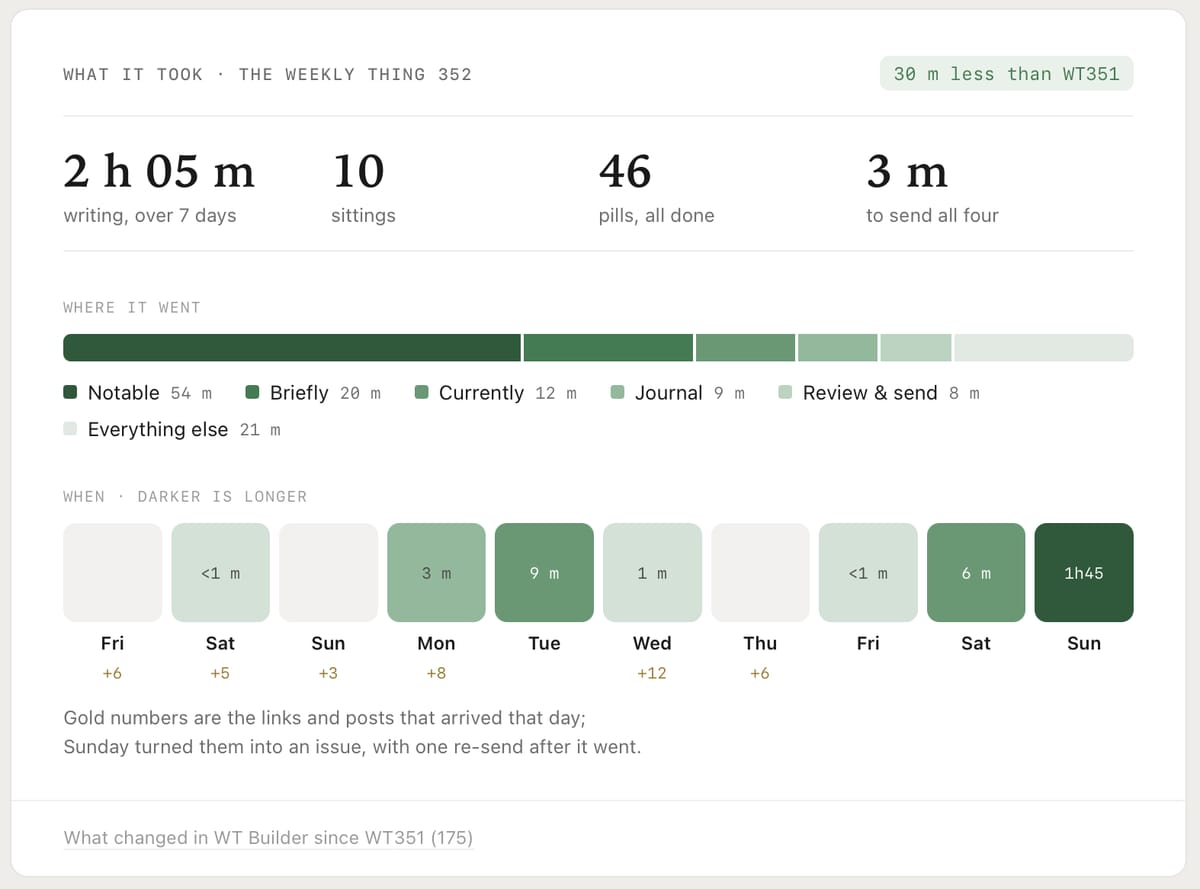The image size is (1200, 889).
Task: Click the '+8' gold number under Mon
Action: pos(436,673)
